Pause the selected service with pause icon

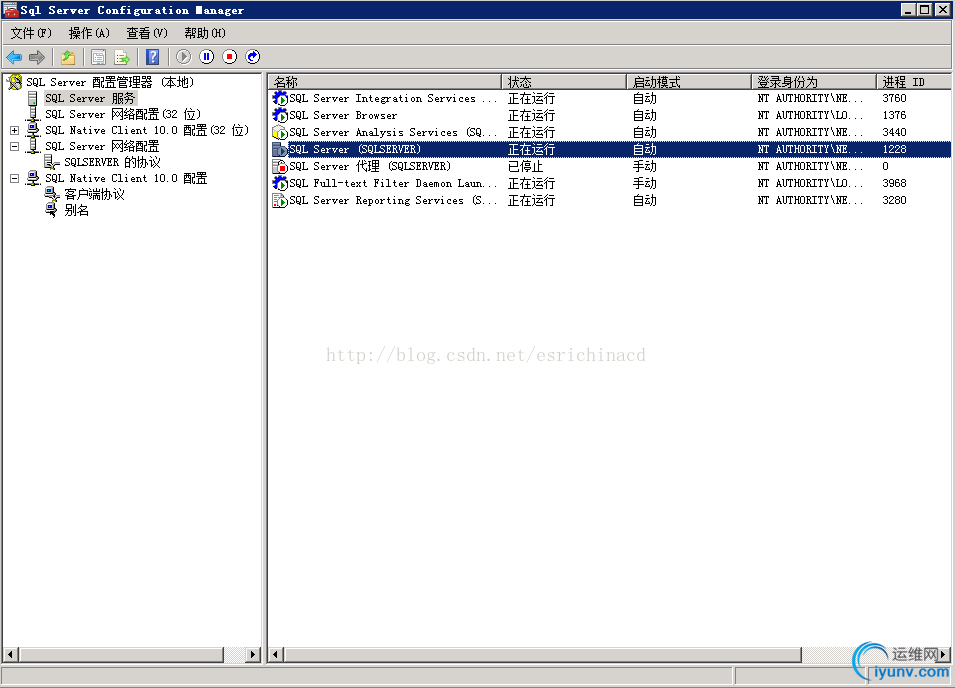[x=206, y=57]
